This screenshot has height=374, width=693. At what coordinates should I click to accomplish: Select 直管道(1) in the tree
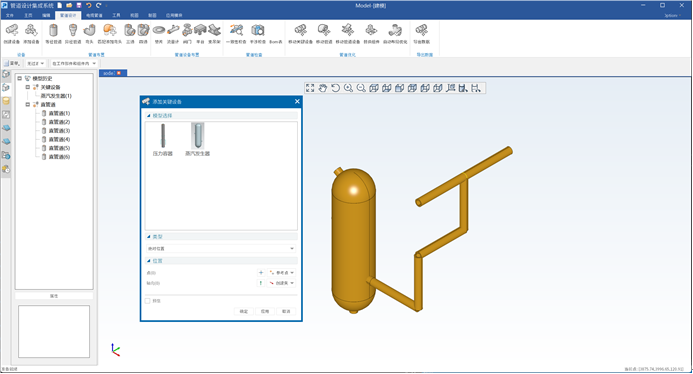click(x=59, y=113)
